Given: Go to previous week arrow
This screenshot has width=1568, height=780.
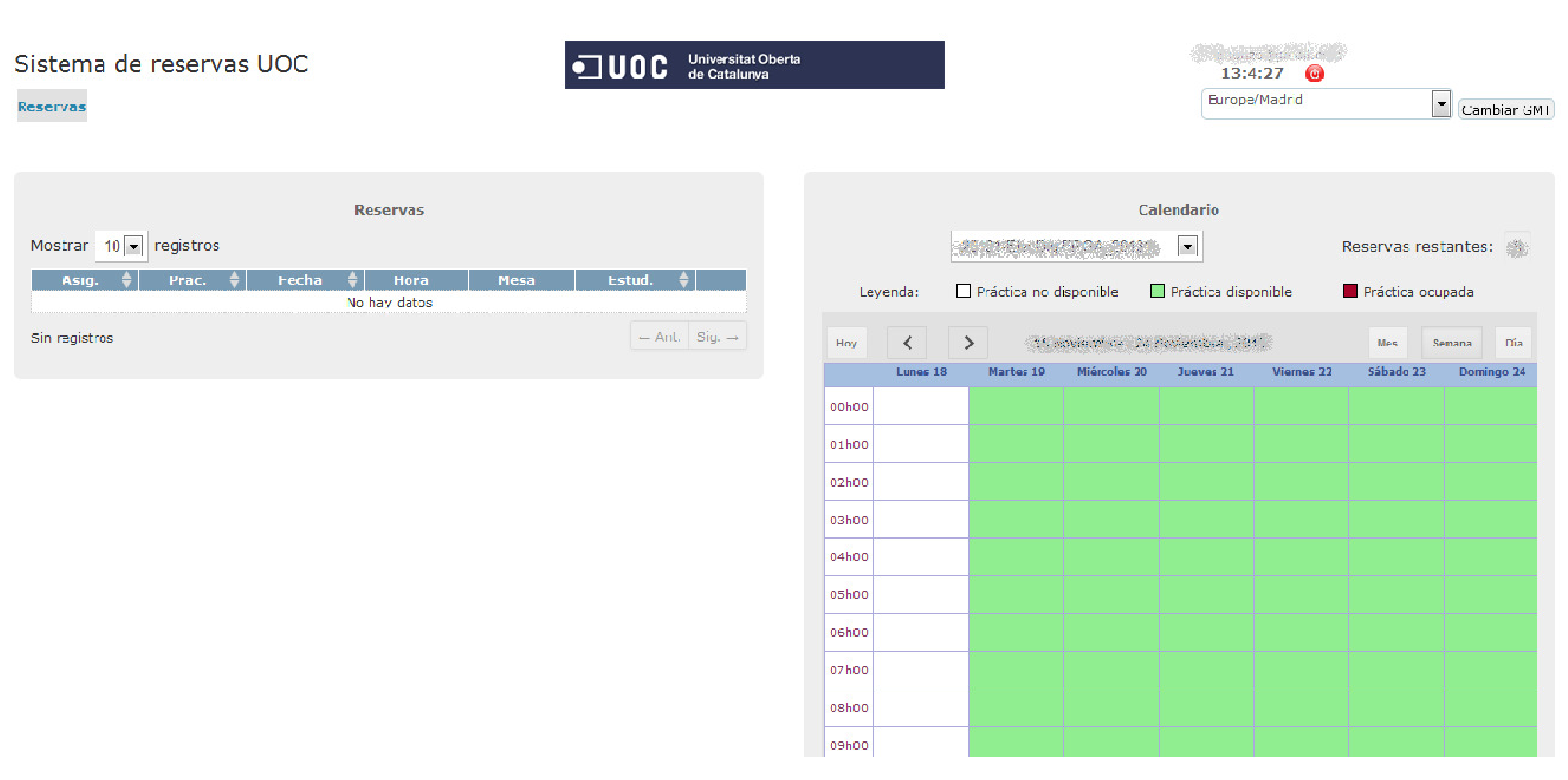Looking at the screenshot, I should pos(907,343).
